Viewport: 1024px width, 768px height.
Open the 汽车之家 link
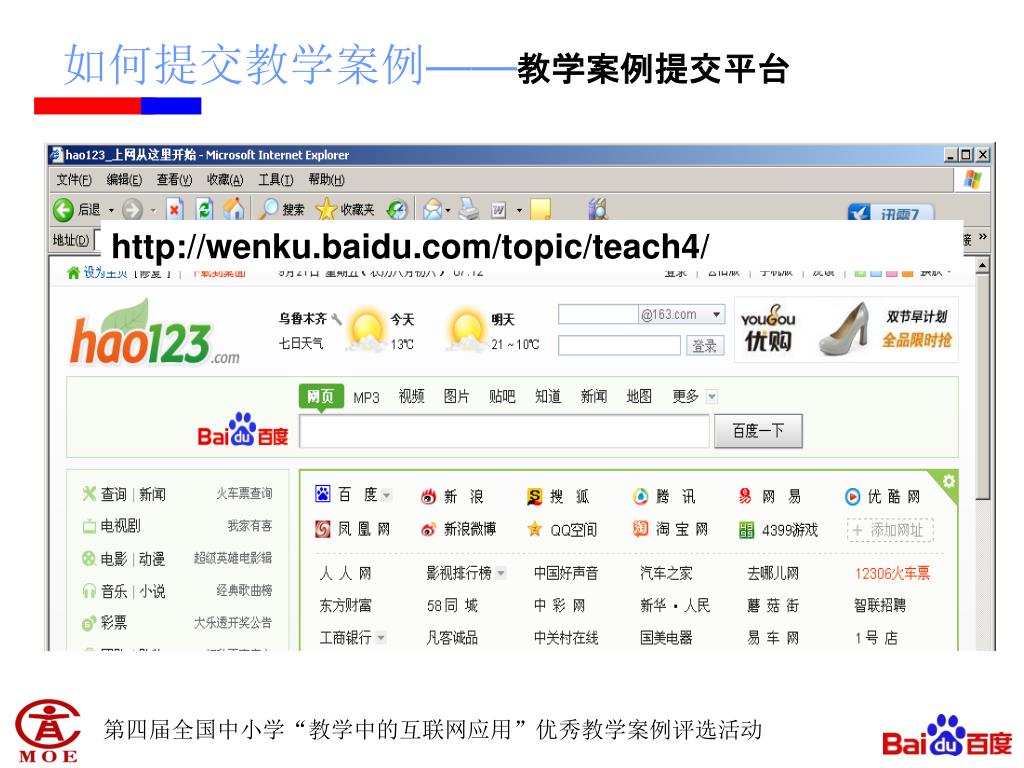[665, 573]
